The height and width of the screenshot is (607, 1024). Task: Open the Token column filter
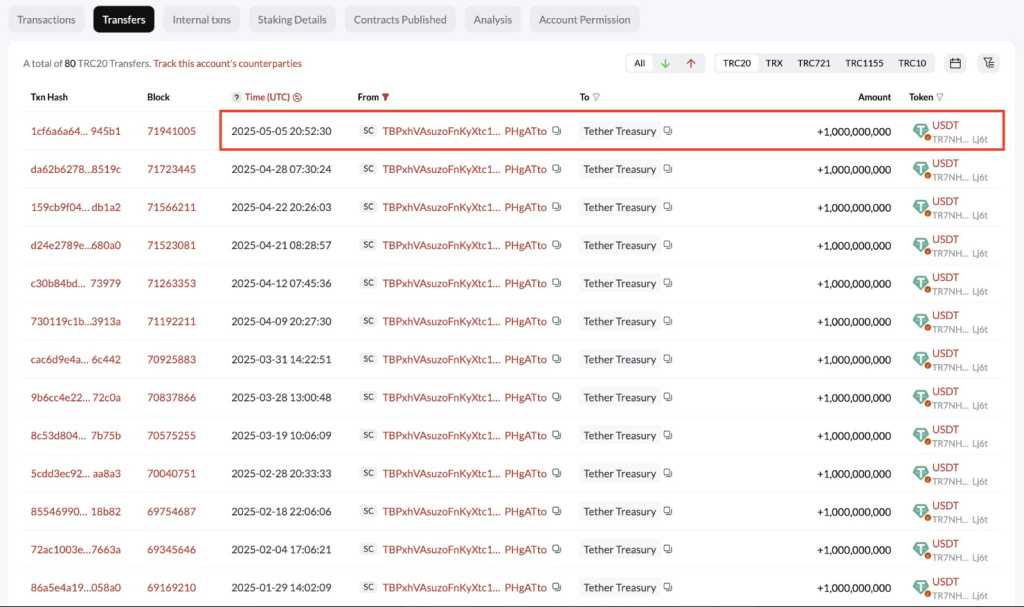click(x=940, y=97)
